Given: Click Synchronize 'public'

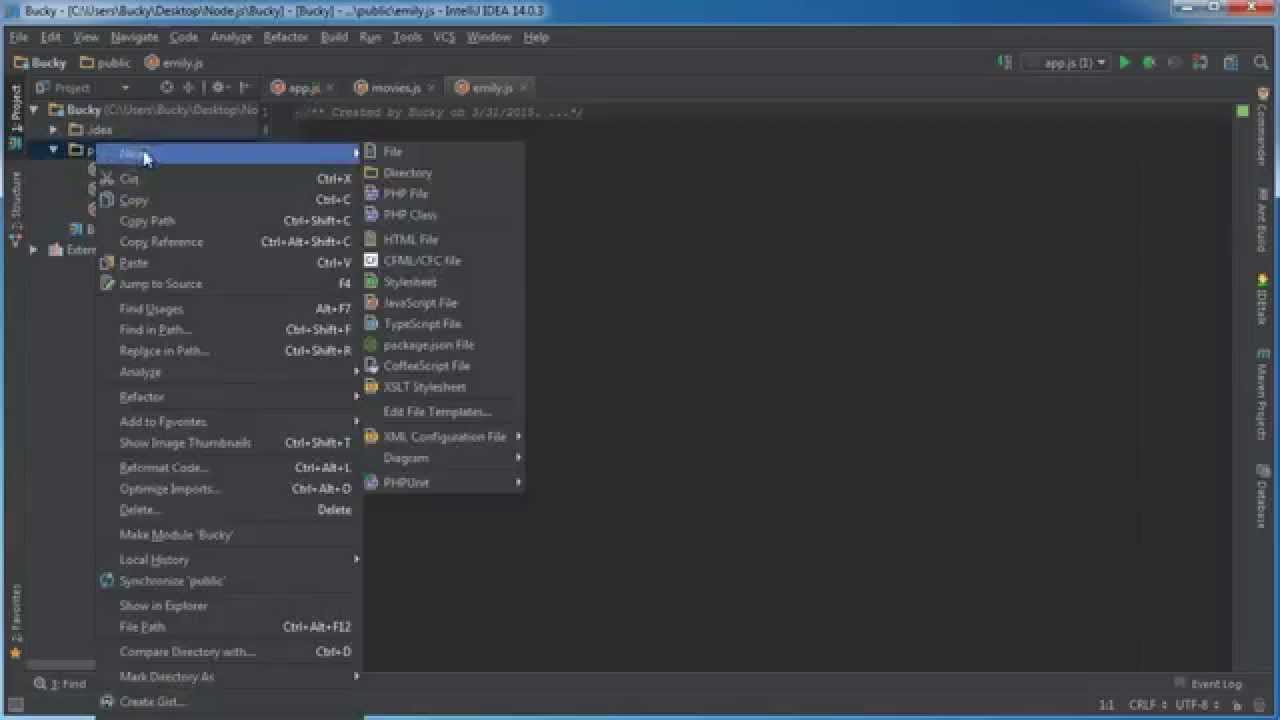Looking at the screenshot, I should pyautogui.click(x=228, y=581).
